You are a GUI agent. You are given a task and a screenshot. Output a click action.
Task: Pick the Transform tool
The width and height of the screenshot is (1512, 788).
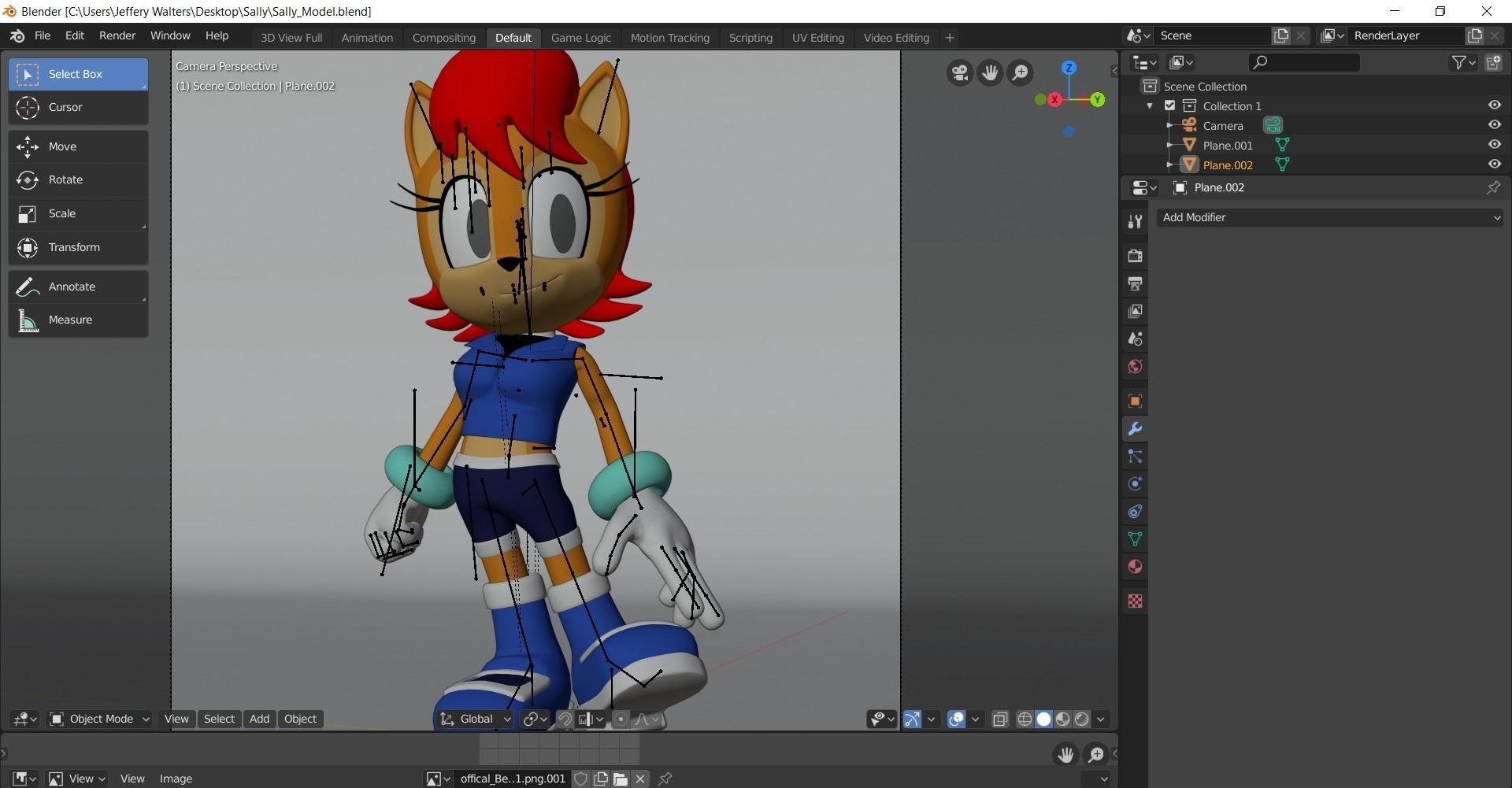(x=78, y=247)
